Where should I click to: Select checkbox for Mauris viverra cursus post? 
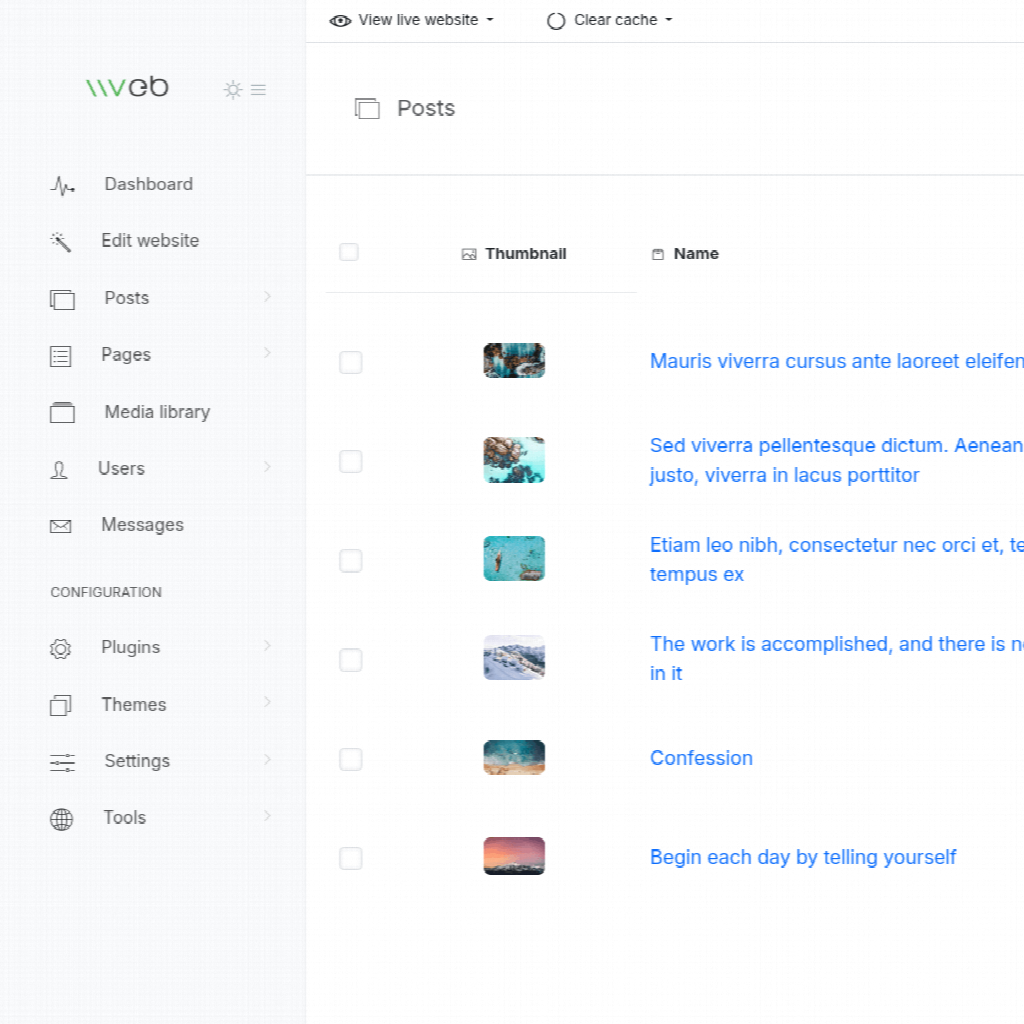[x=351, y=362]
